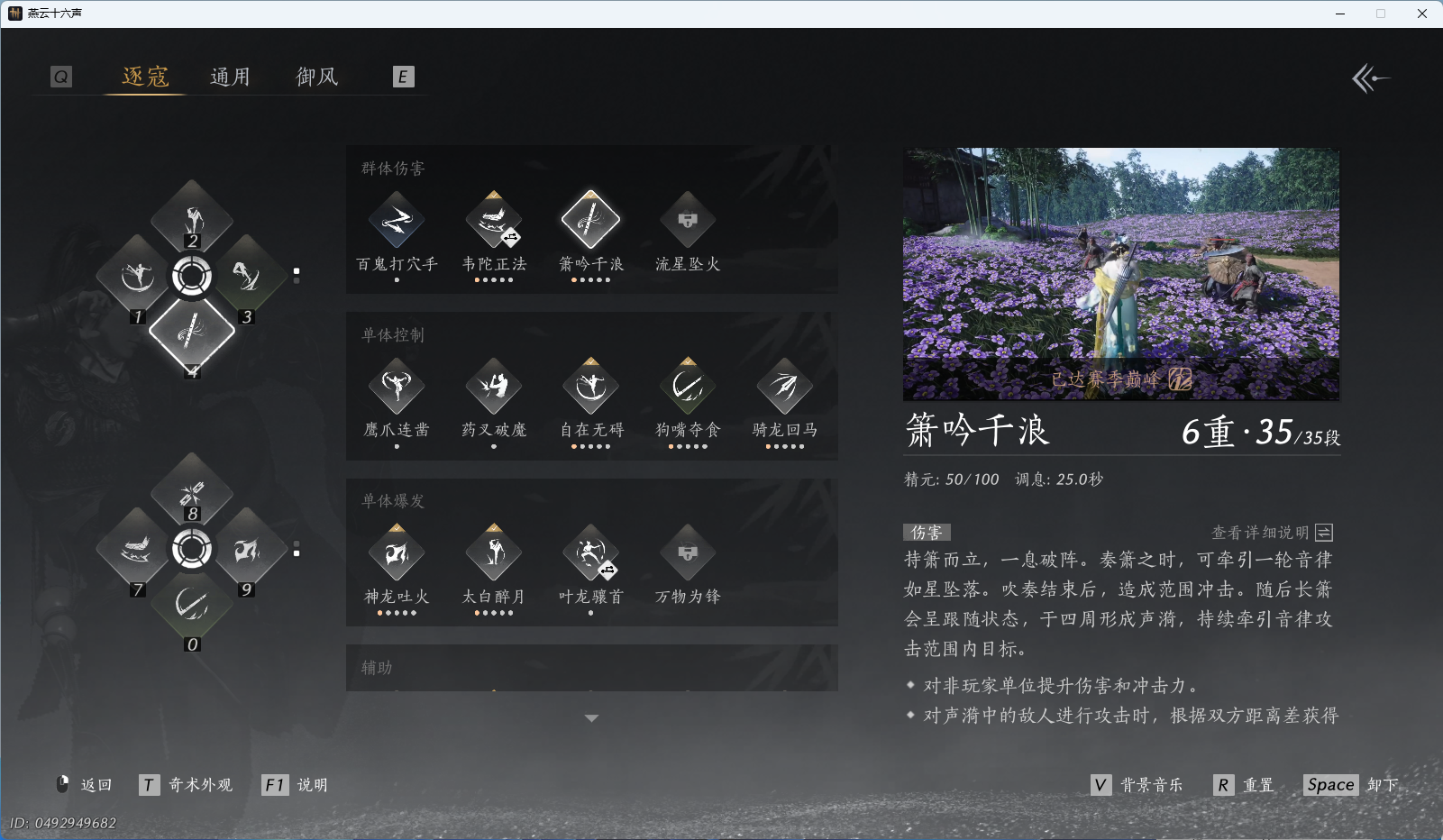Open the 御风 tab
Viewport: 1443px width, 840px height.
[x=316, y=77]
